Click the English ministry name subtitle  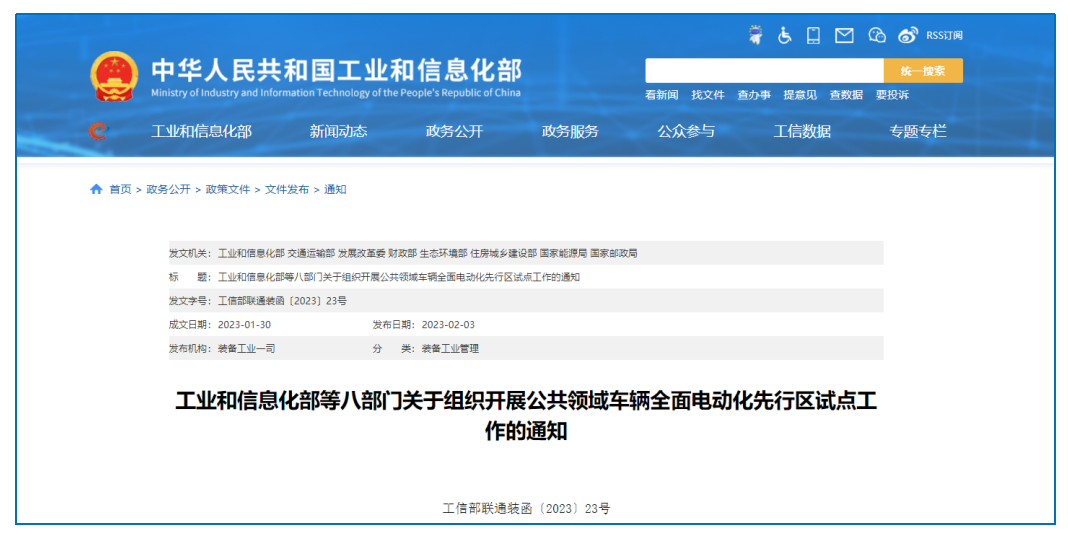click(x=336, y=93)
